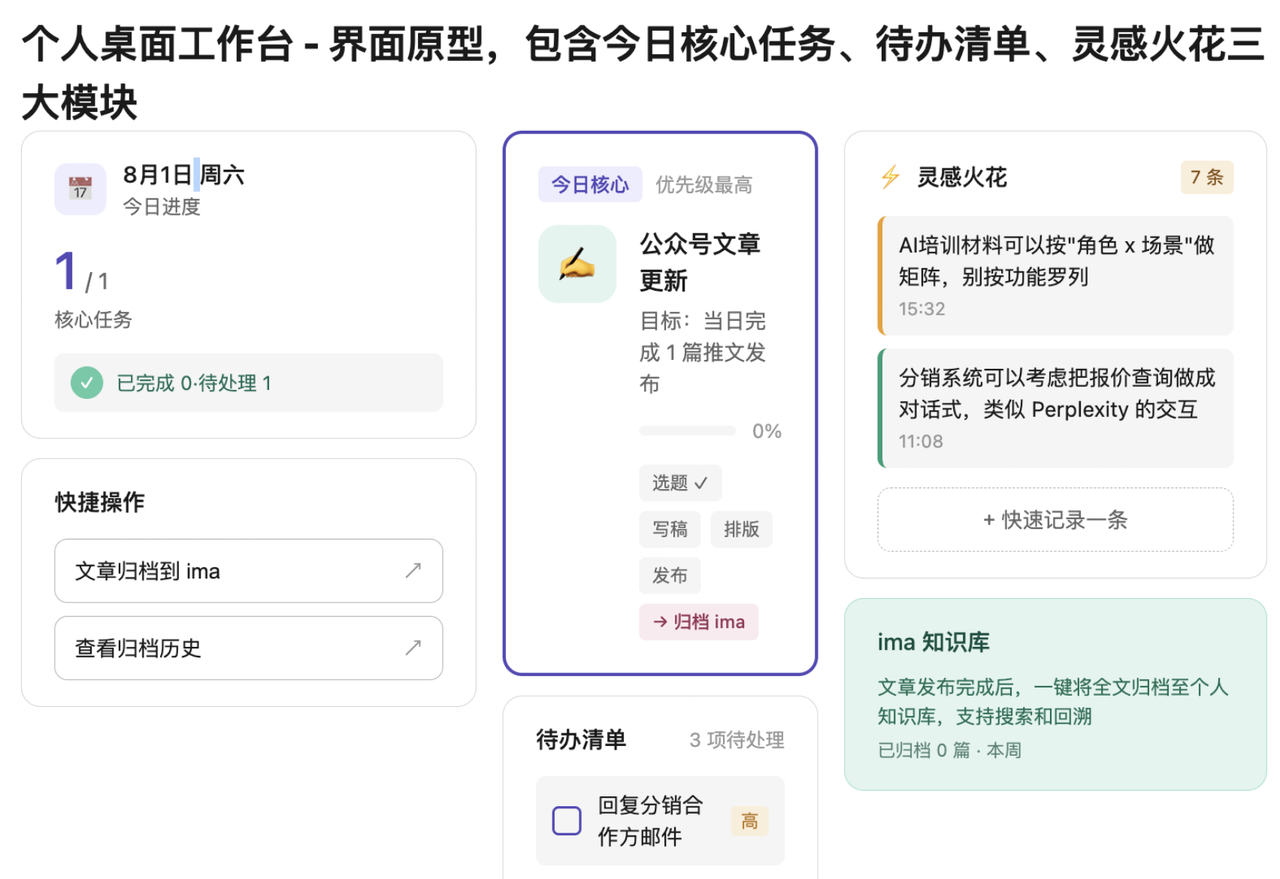Click the green checkmark progress icon
This screenshot has width=1280, height=879.
87,382
